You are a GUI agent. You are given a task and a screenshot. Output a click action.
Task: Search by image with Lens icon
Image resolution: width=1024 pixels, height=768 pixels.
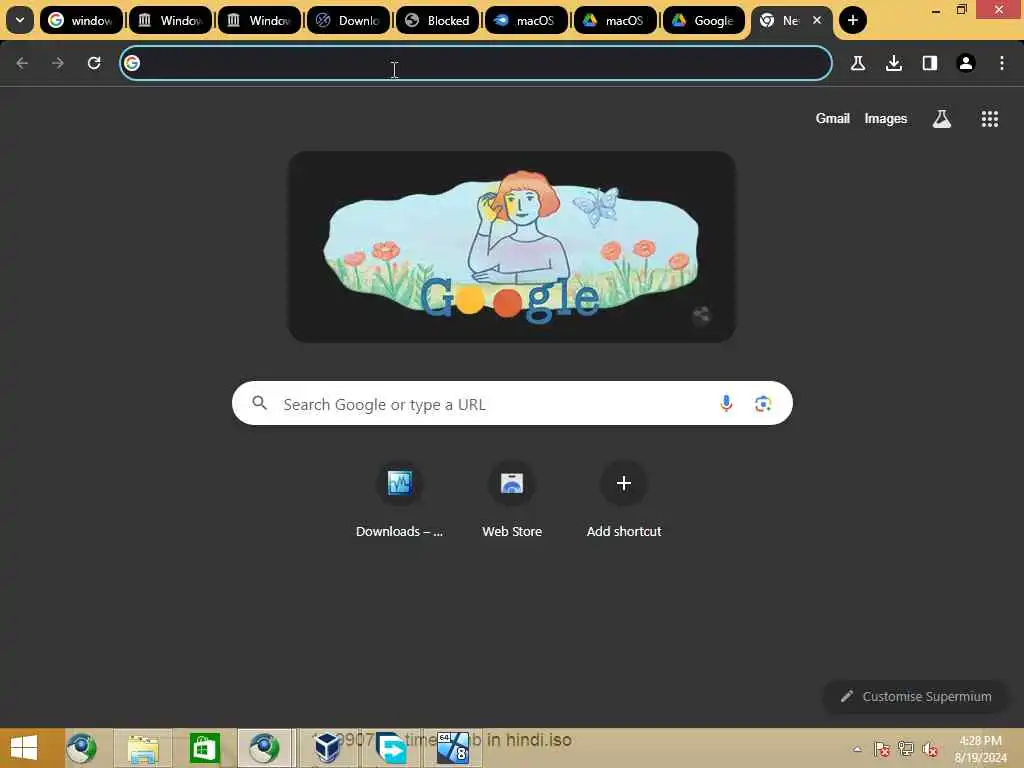point(763,404)
